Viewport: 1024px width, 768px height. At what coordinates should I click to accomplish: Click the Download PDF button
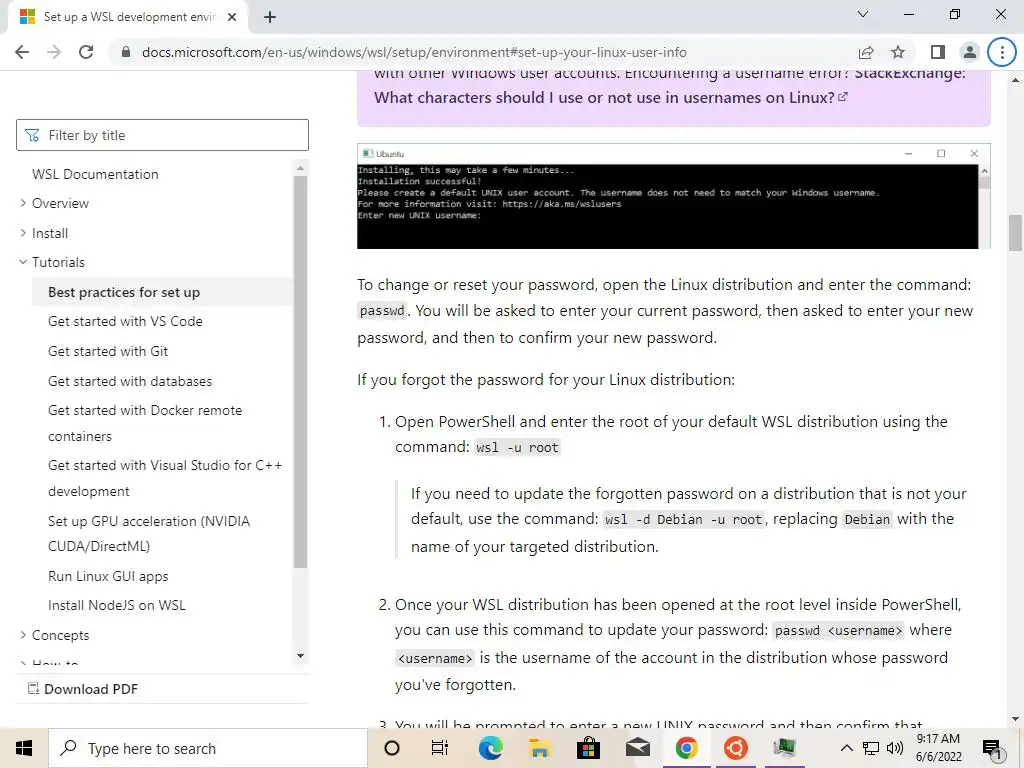(83, 689)
